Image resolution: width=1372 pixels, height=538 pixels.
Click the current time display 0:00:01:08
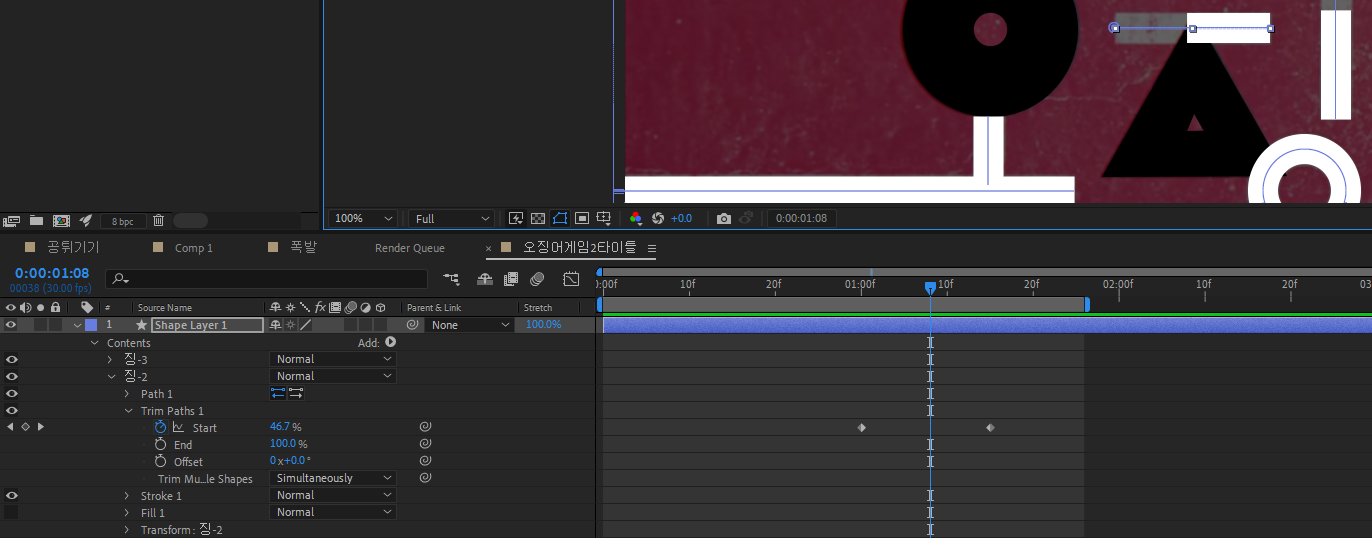52,273
